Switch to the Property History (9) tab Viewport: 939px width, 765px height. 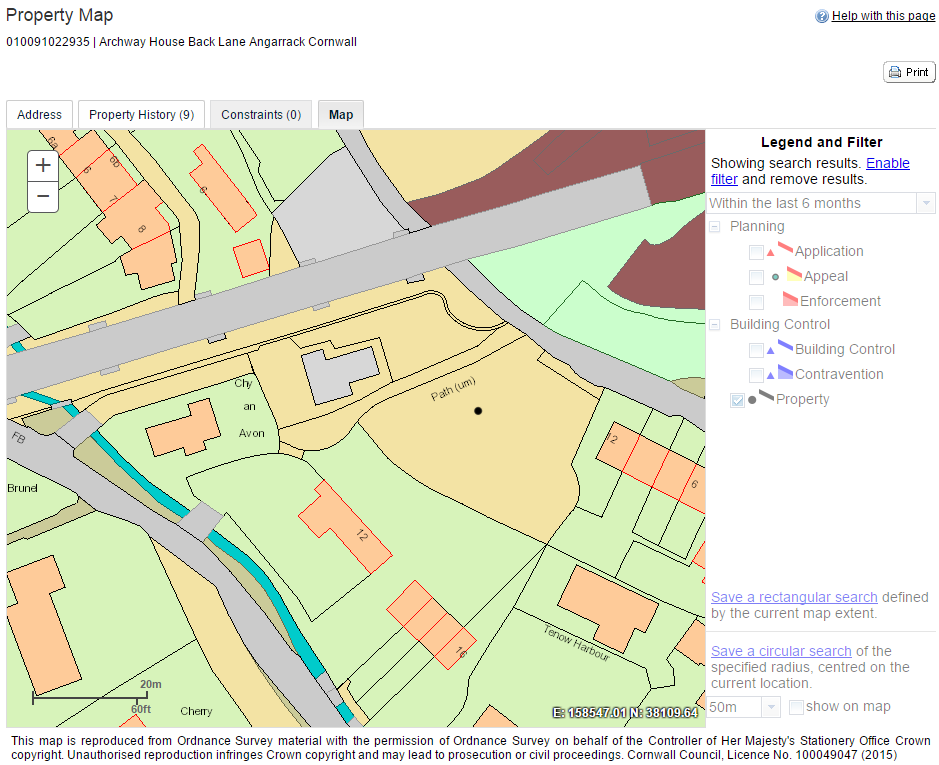click(x=141, y=115)
